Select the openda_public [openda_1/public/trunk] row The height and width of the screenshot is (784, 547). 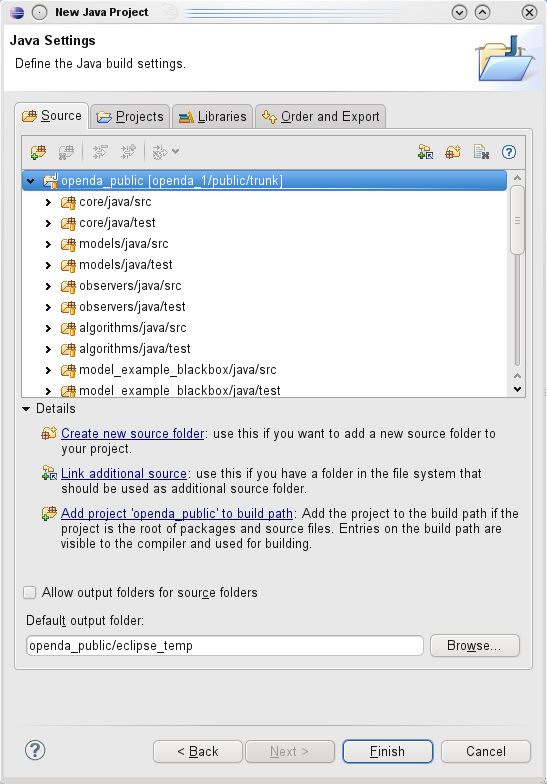pyautogui.click(x=265, y=180)
